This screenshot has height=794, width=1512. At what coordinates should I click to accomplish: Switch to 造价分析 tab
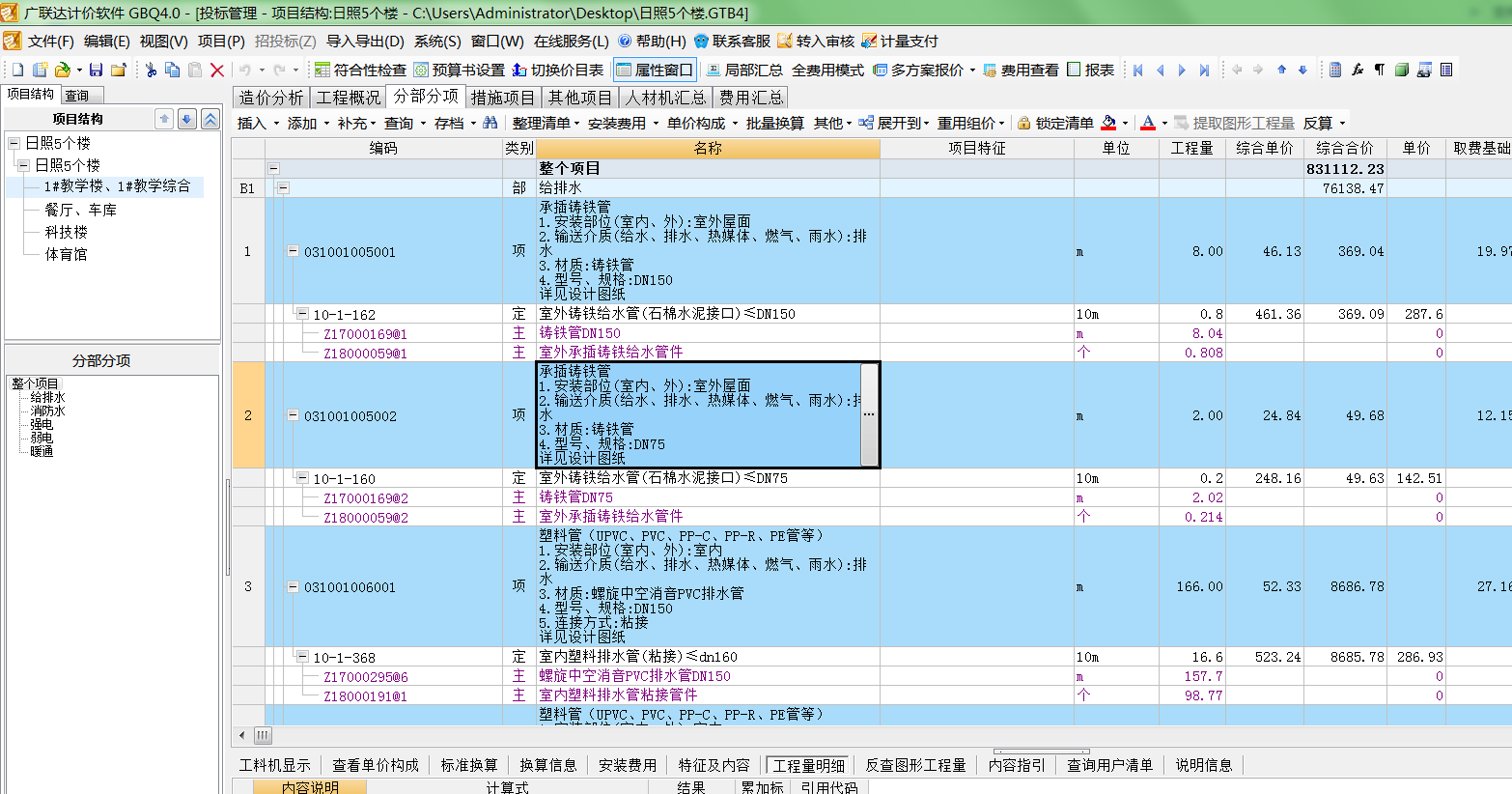(x=271, y=98)
